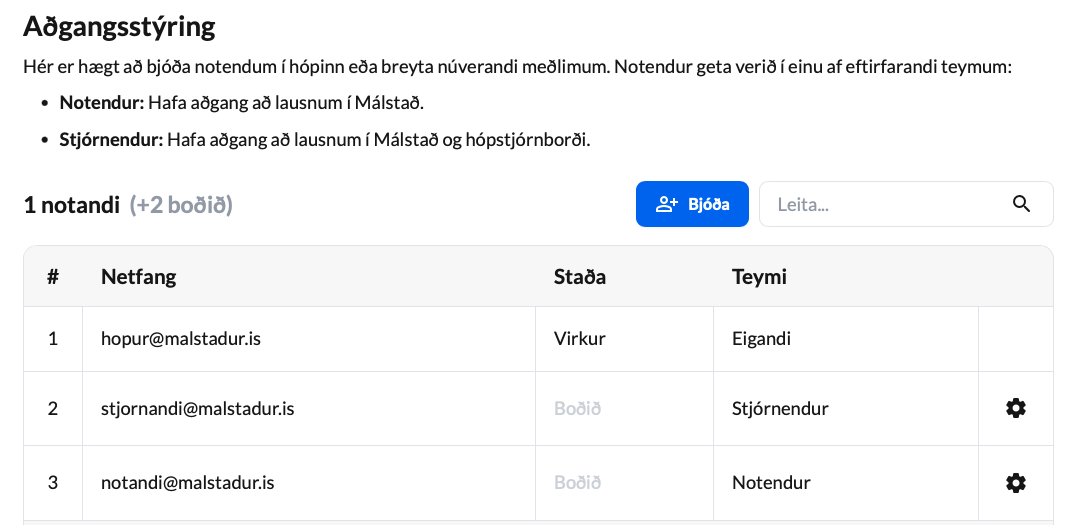
Task: Click the search magnifier icon
Action: click(1021, 204)
